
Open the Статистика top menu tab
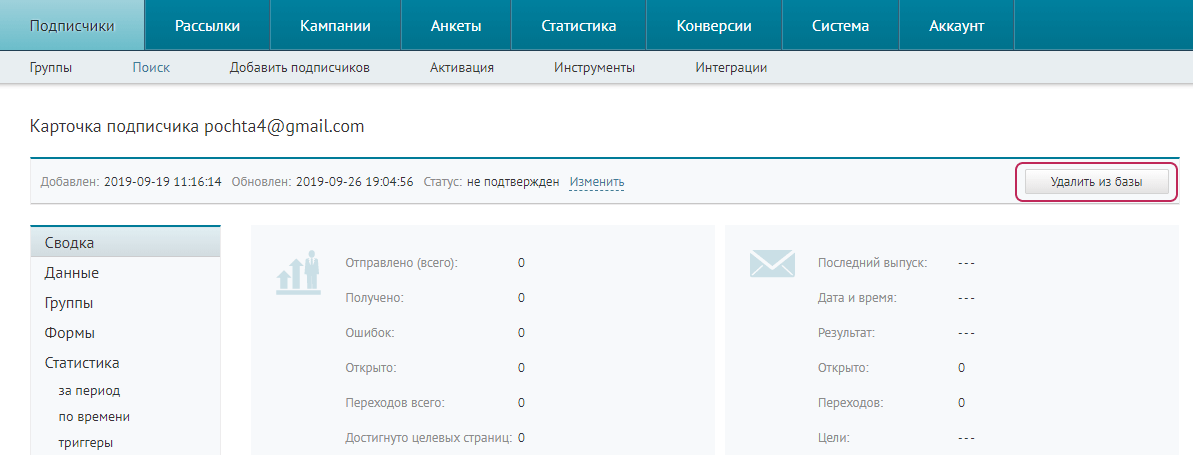click(x=578, y=25)
